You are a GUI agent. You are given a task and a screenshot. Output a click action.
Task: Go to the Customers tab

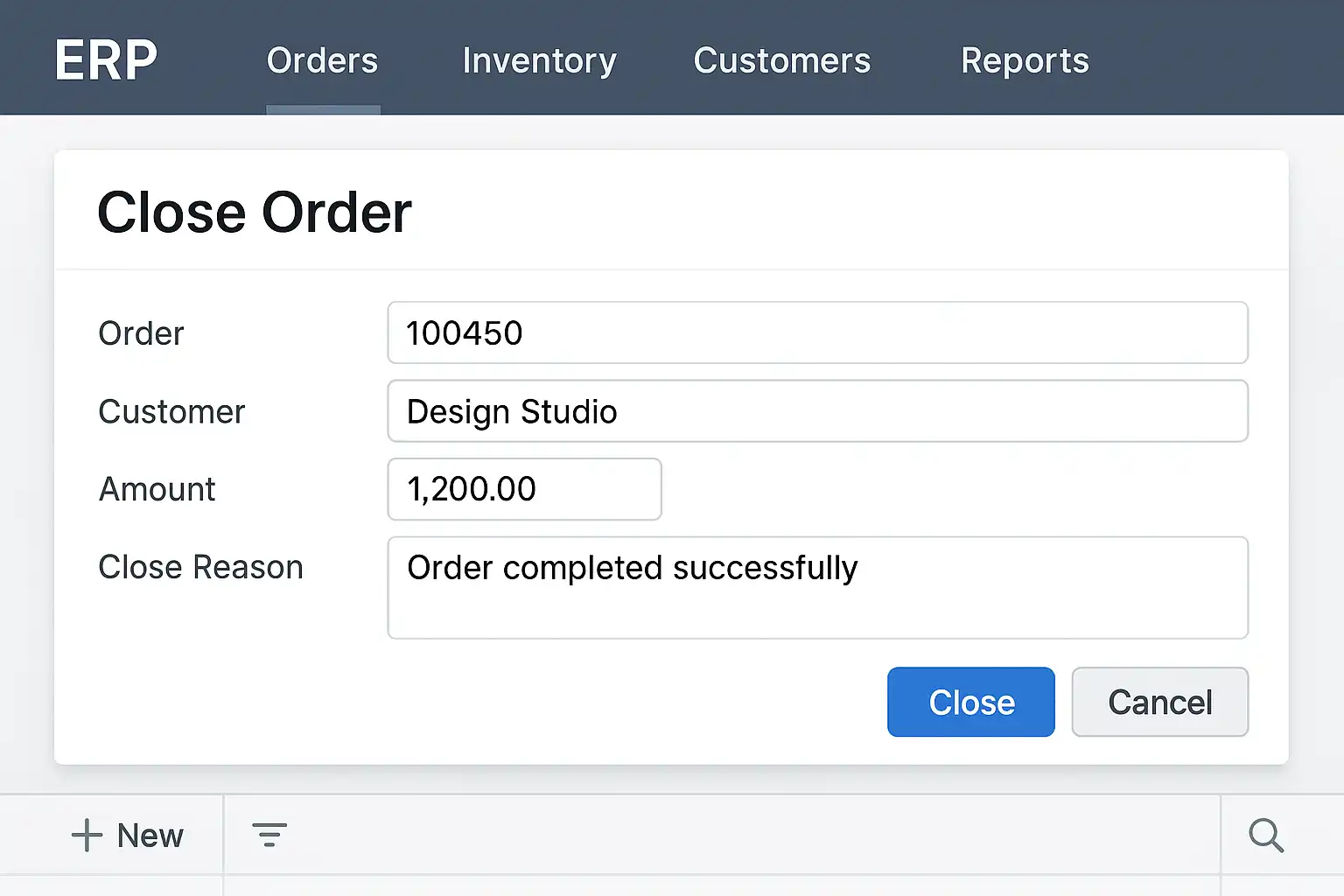pos(781,61)
